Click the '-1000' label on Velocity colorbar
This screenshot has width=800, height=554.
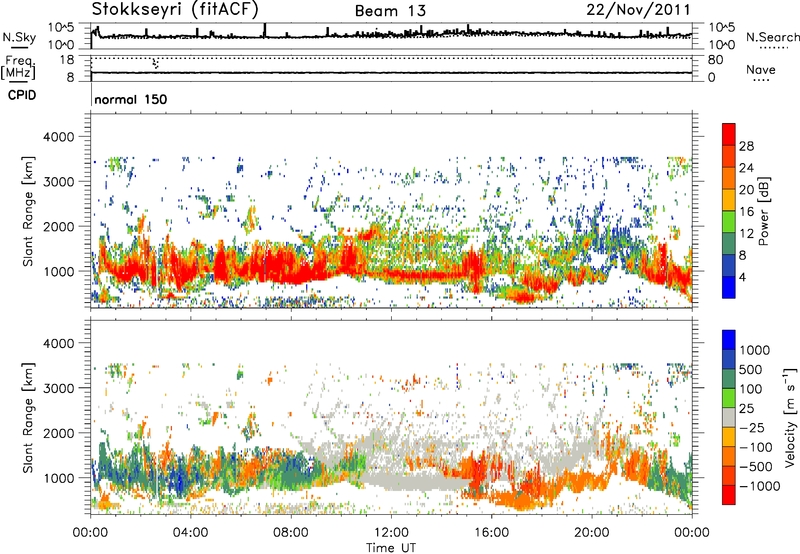[759, 486]
